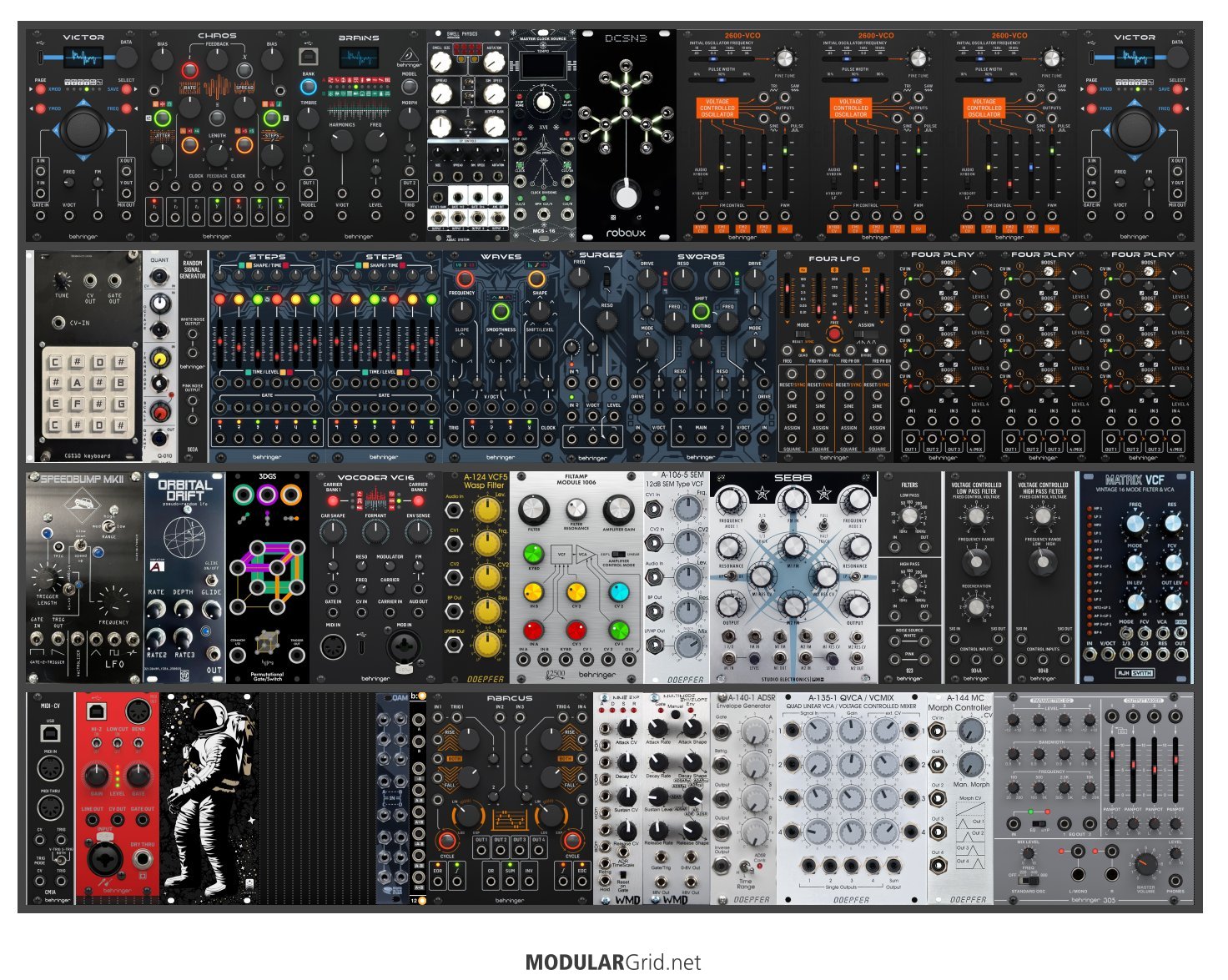This screenshot has height=980, width=1228.
Task: Click the green-ringed button on the Waves module
Action: click(x=501, y=313)
